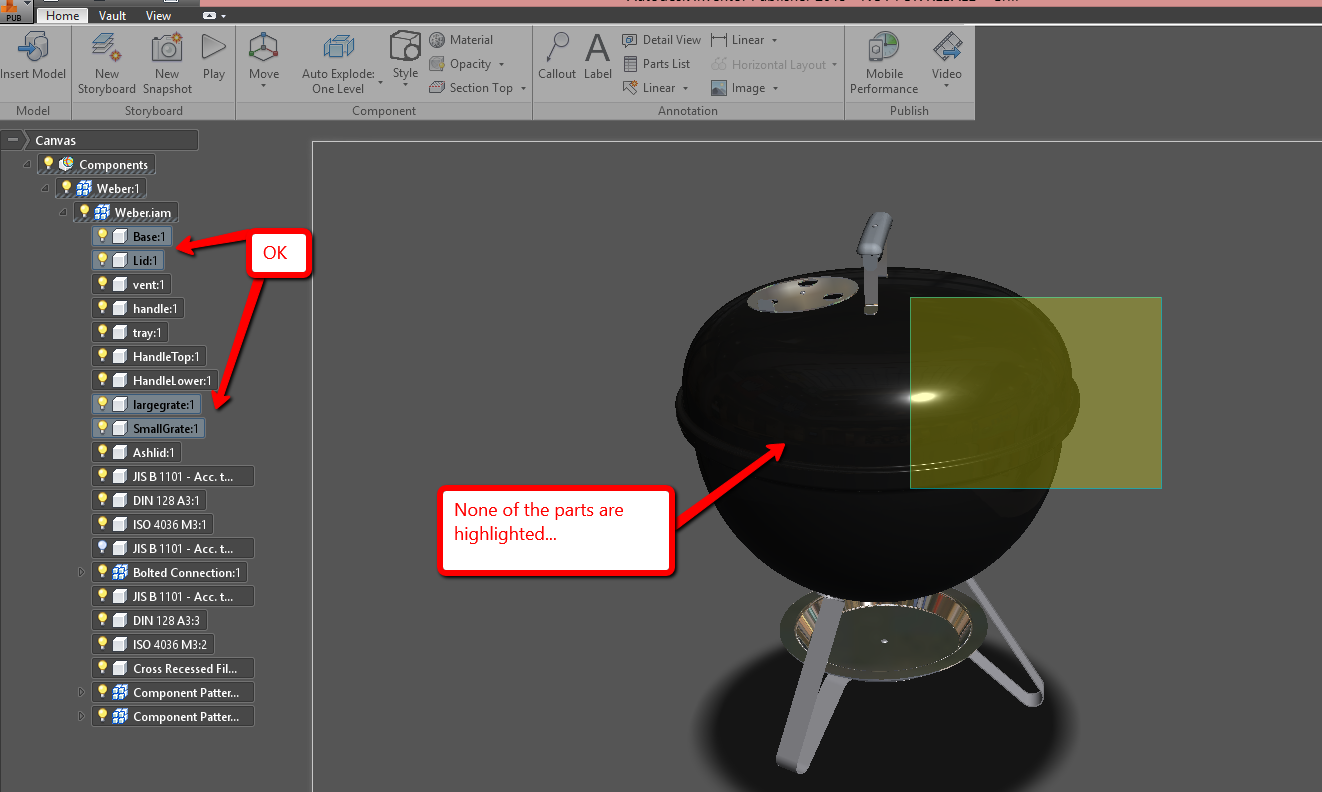The width and height of the screenshot is (1322, 792).
Task: Toggle visibility bulb of tray:1
Action: tap(102, 332)
